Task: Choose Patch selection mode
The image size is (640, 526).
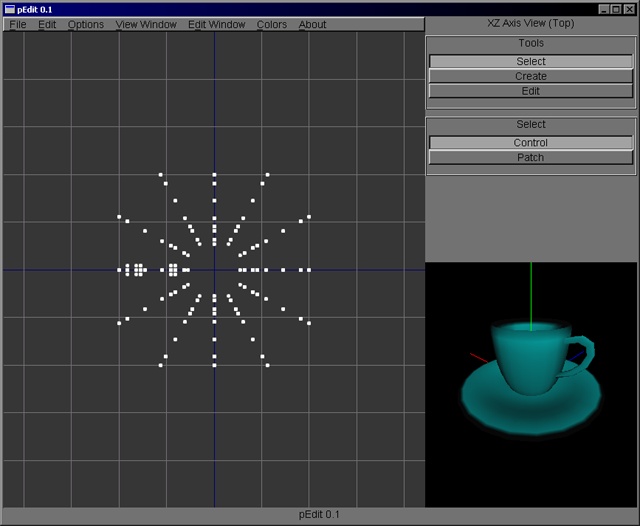Action: (531, 157)
